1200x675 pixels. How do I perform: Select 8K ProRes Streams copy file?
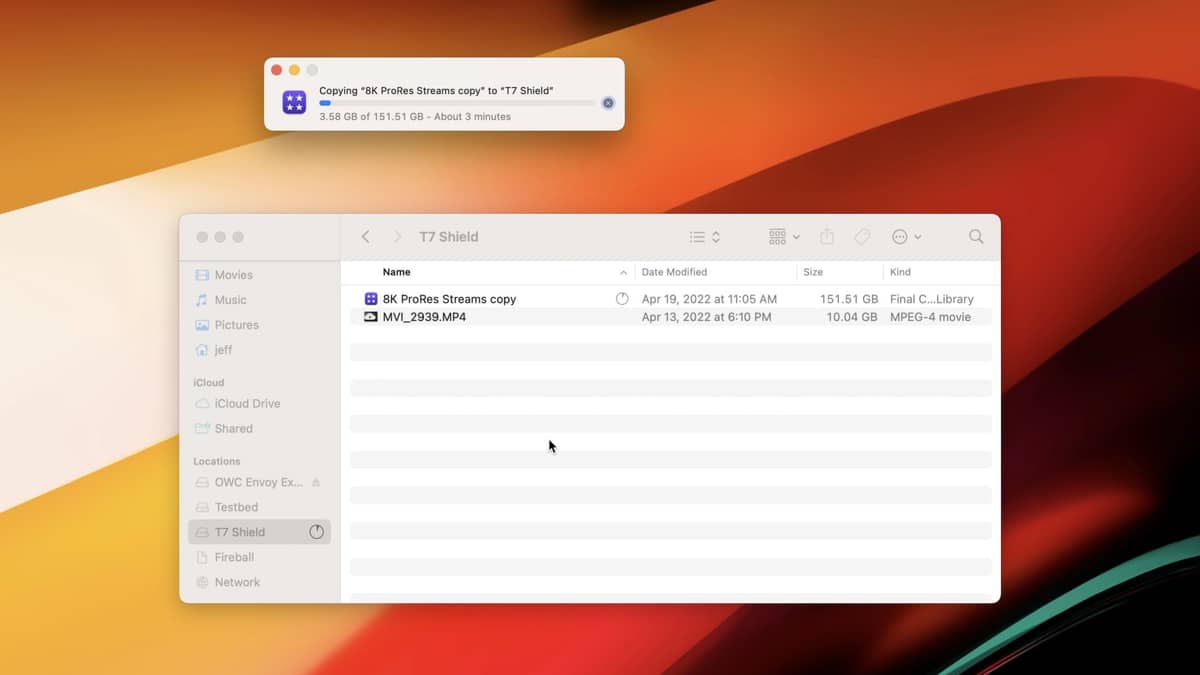[449, 299]
